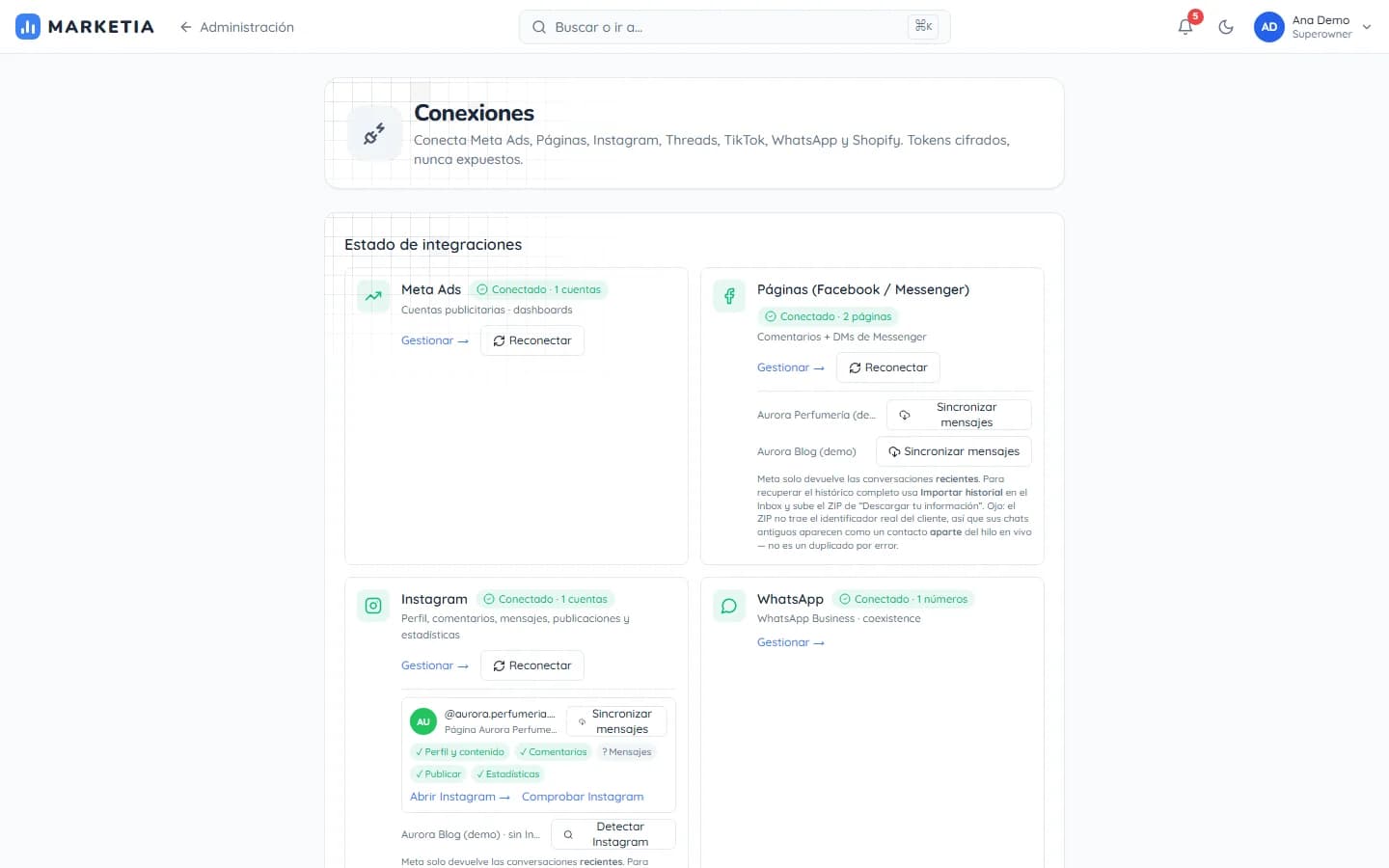Click Instagram Conectado · 1 cuentas badge
Screen dimensions: 1389x868
tap(546, 599)
